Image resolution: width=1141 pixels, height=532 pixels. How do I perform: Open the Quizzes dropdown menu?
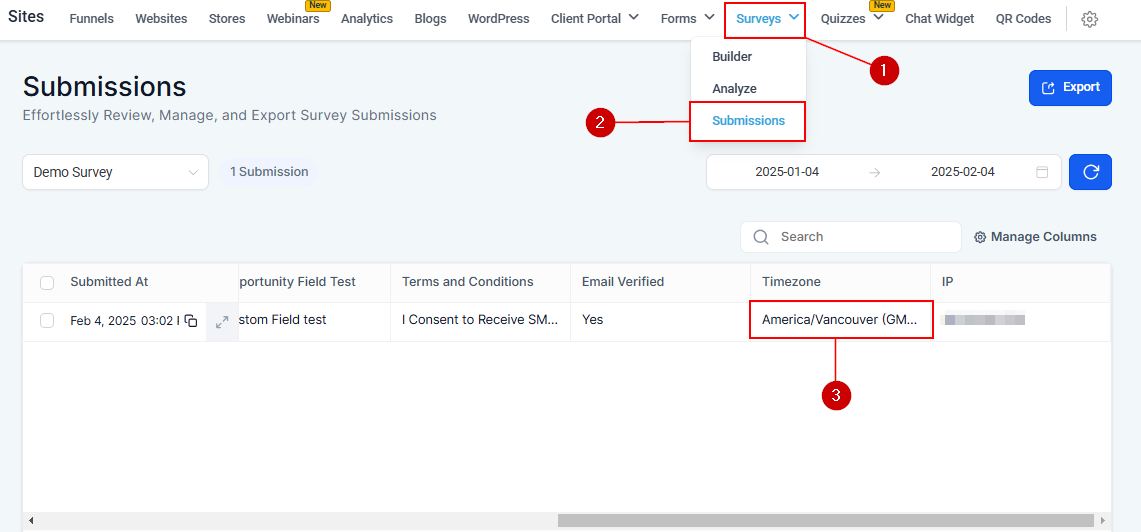click(x=852, y=18)
